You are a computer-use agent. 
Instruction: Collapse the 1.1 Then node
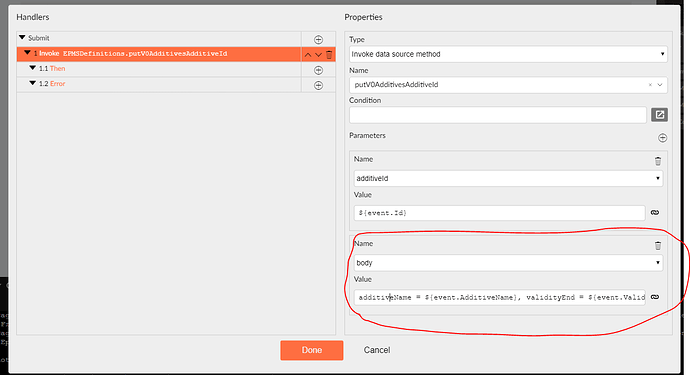[33, 68]
